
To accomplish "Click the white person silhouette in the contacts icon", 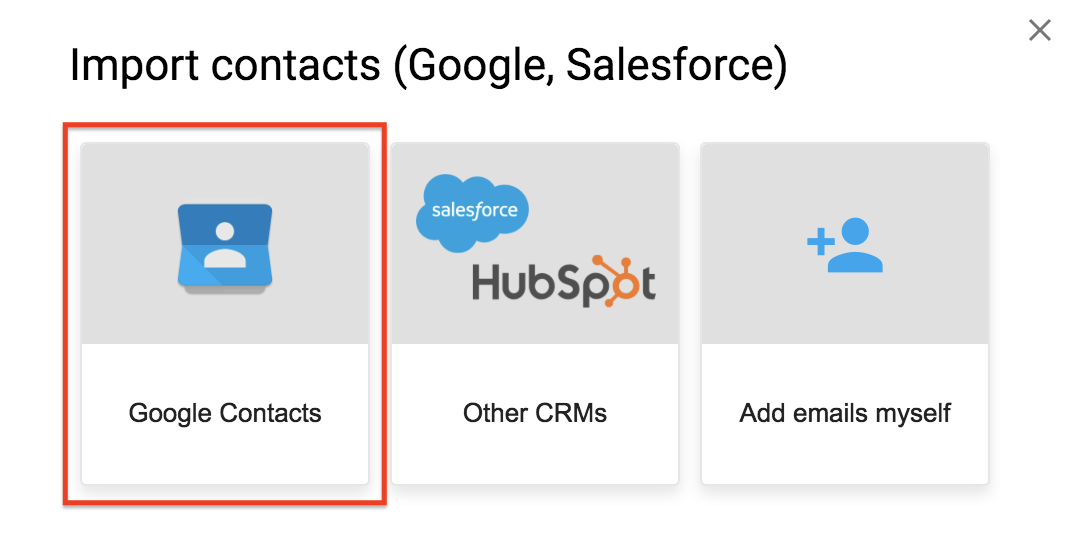I will coord(225,245).
